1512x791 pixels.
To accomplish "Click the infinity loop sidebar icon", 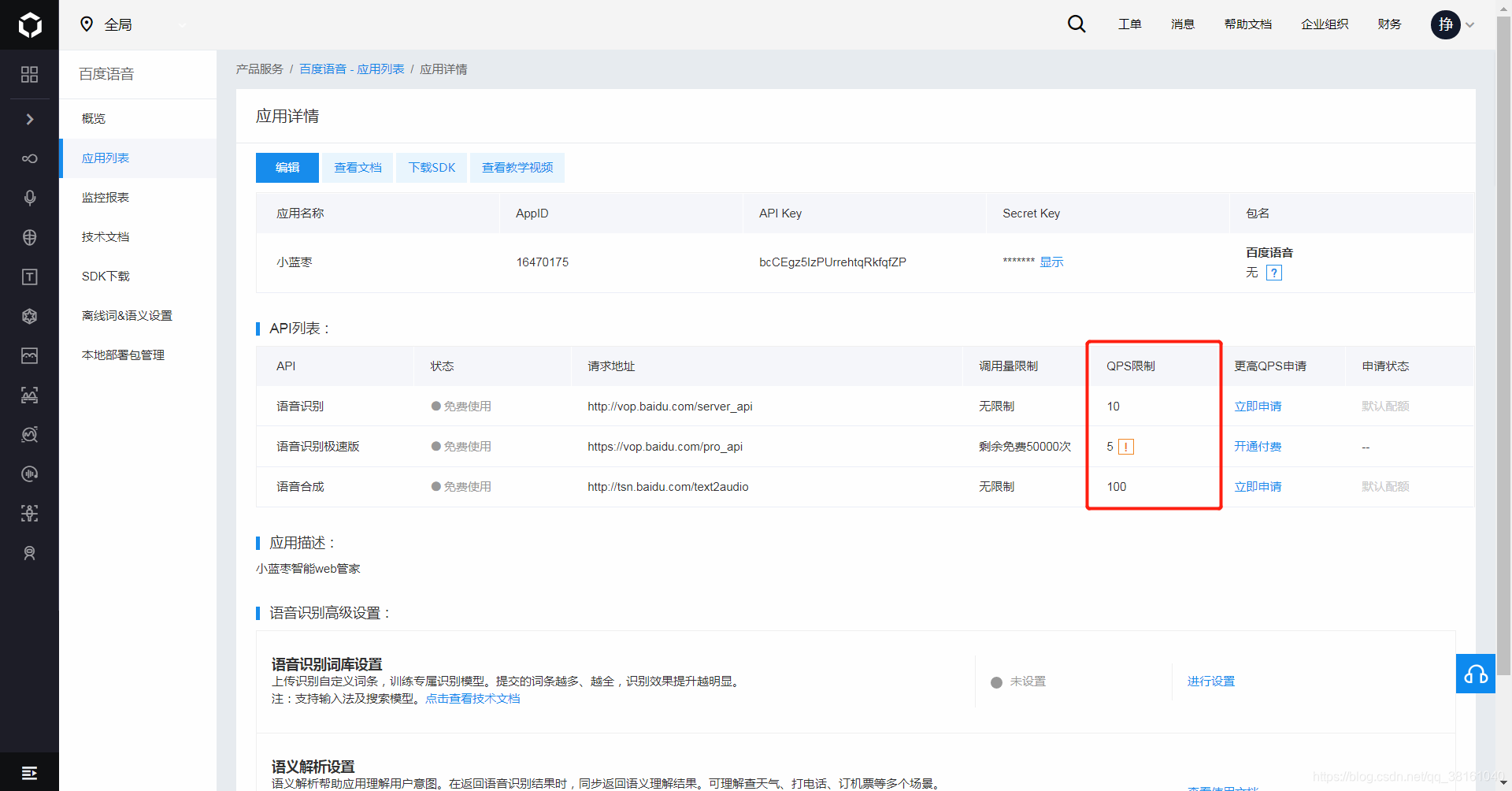I will point(29,158).
